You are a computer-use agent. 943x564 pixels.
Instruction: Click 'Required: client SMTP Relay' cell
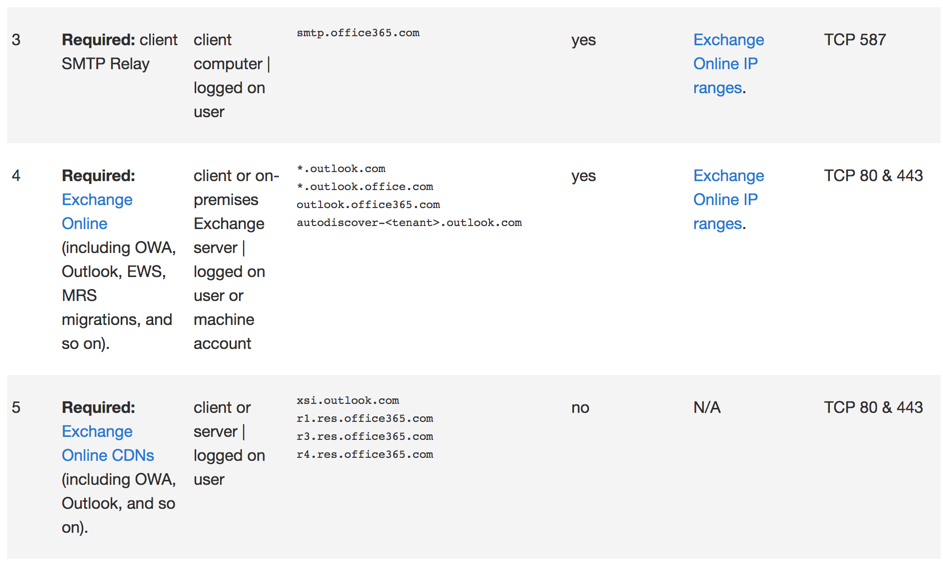click(x=120, y=52)
